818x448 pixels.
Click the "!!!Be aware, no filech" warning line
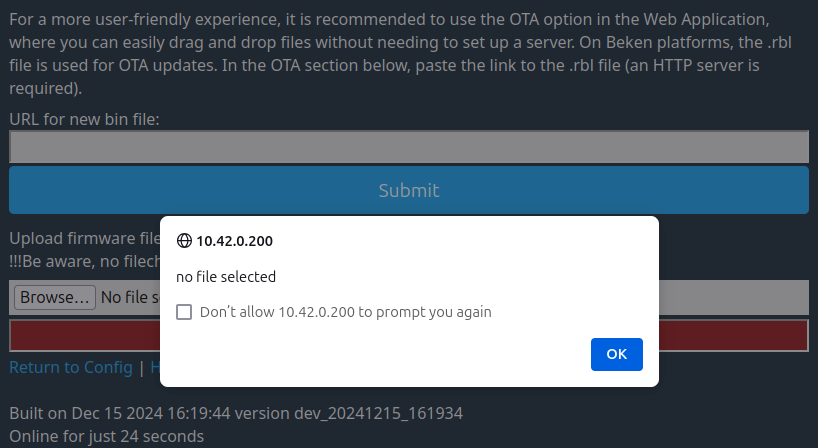coord(85,261)
